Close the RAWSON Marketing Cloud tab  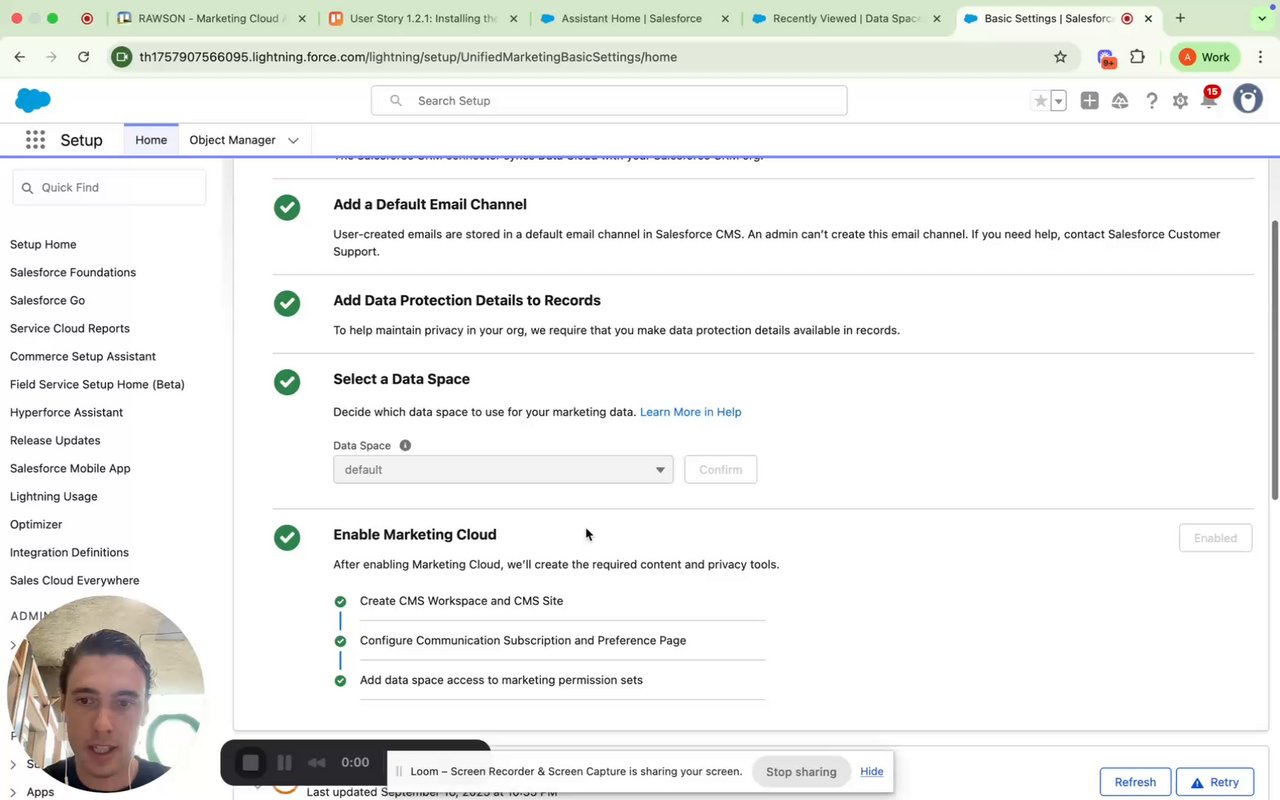coord(302,18)
